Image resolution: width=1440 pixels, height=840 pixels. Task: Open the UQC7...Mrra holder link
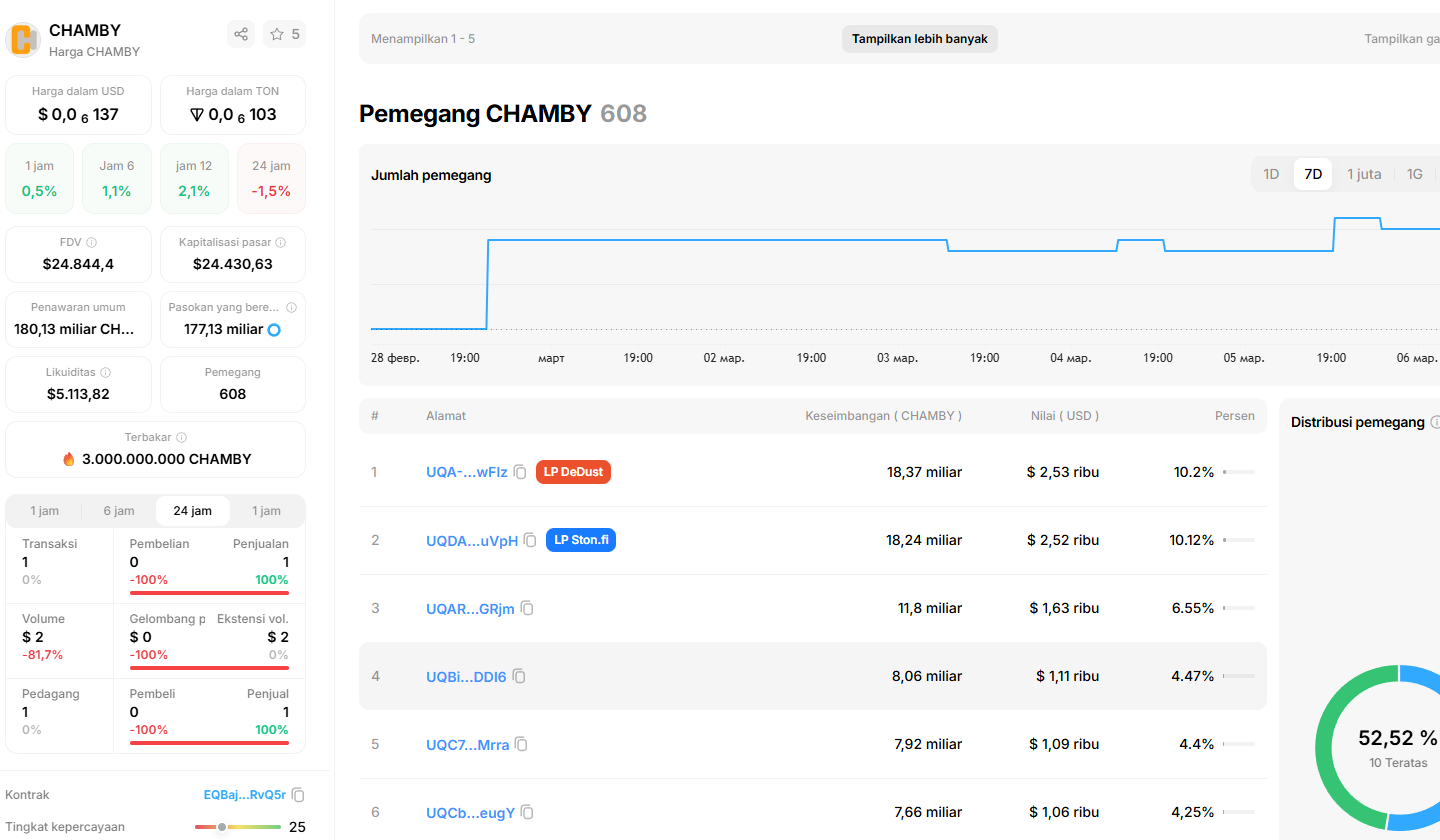tap(467, 744)
